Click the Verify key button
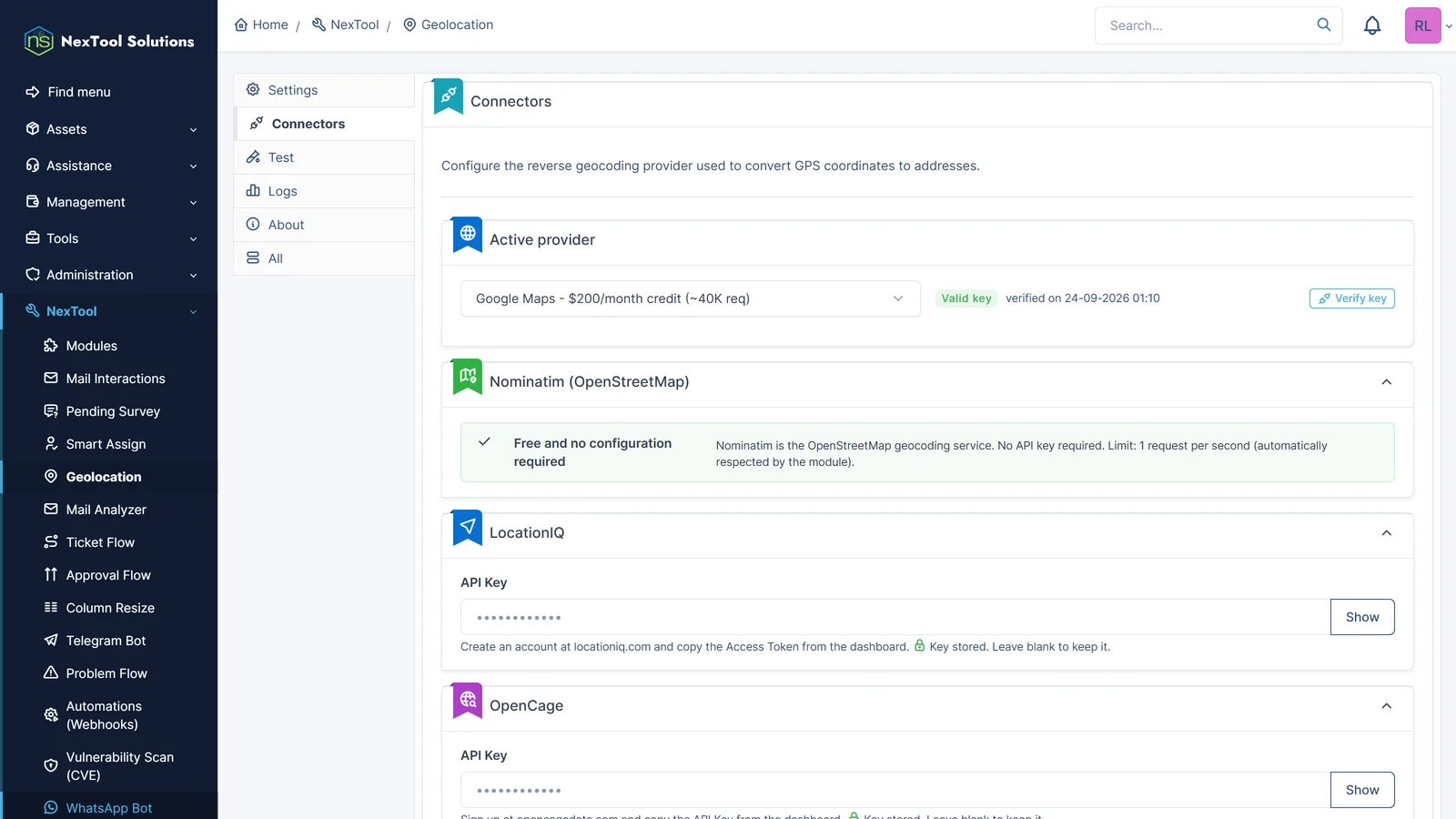The height and width of the screenshot is (819, 1456). tap(1352, 298)
